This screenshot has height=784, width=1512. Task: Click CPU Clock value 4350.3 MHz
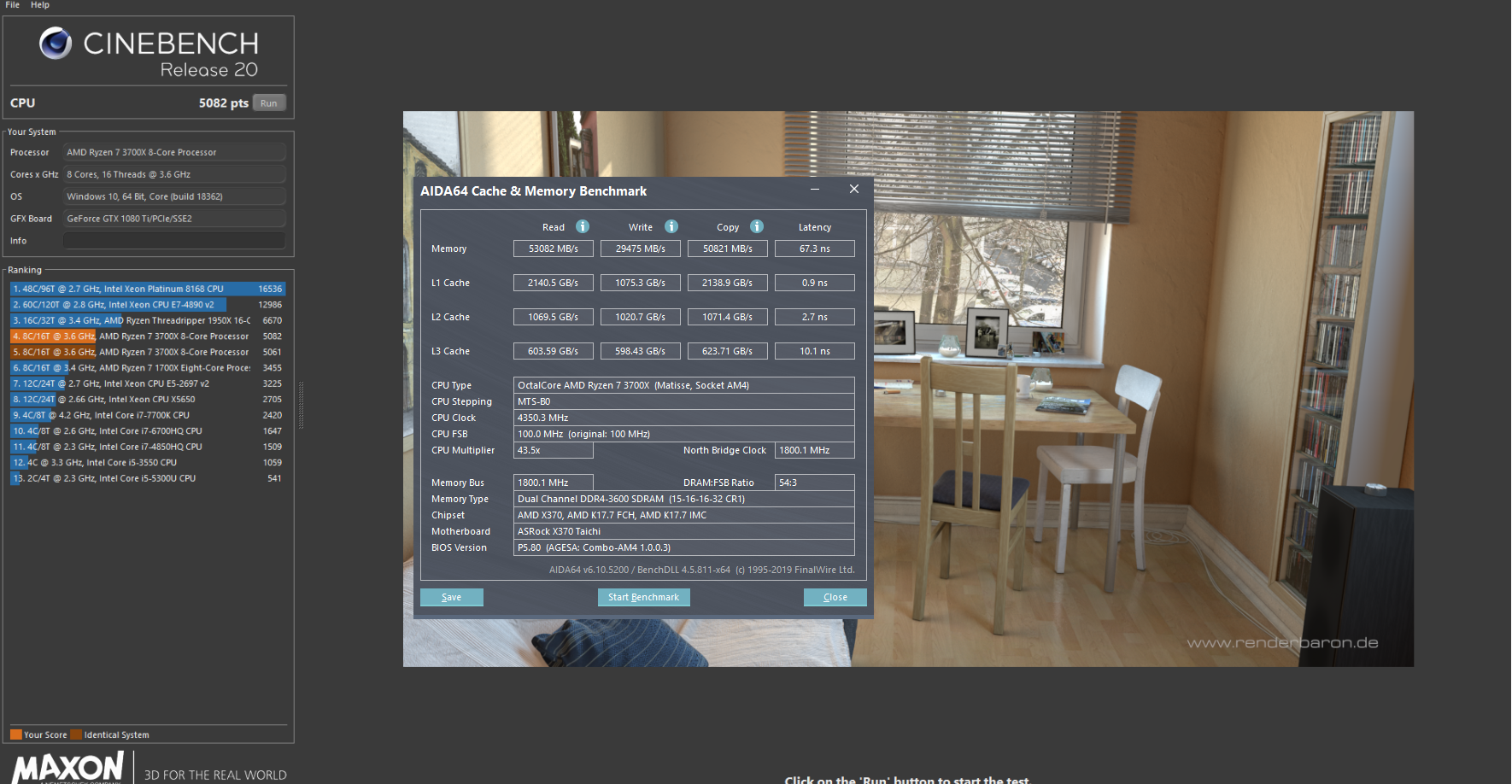click(x=684, y=418)
